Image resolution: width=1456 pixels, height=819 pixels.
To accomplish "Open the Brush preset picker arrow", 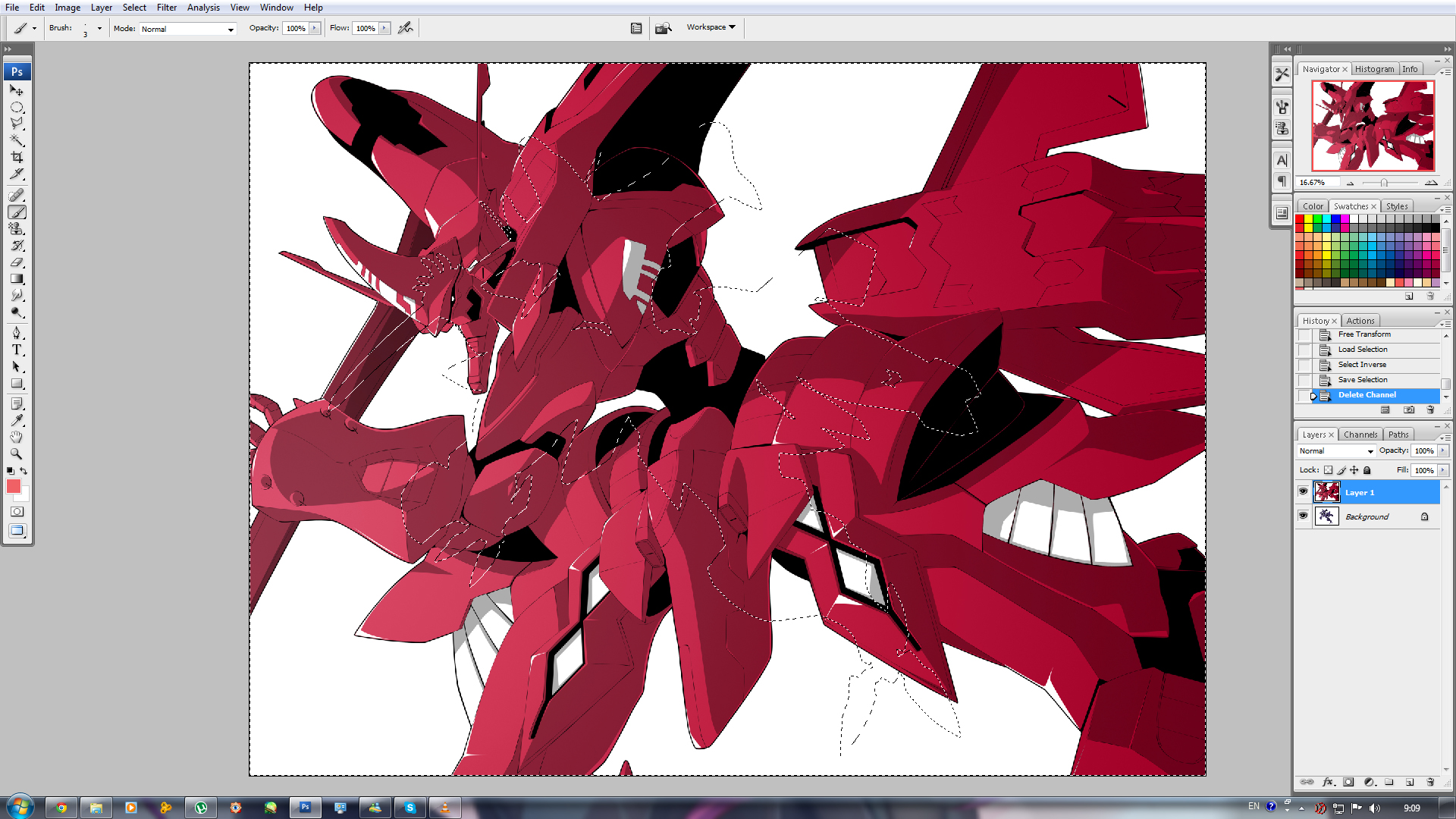I will coord(99,29).
